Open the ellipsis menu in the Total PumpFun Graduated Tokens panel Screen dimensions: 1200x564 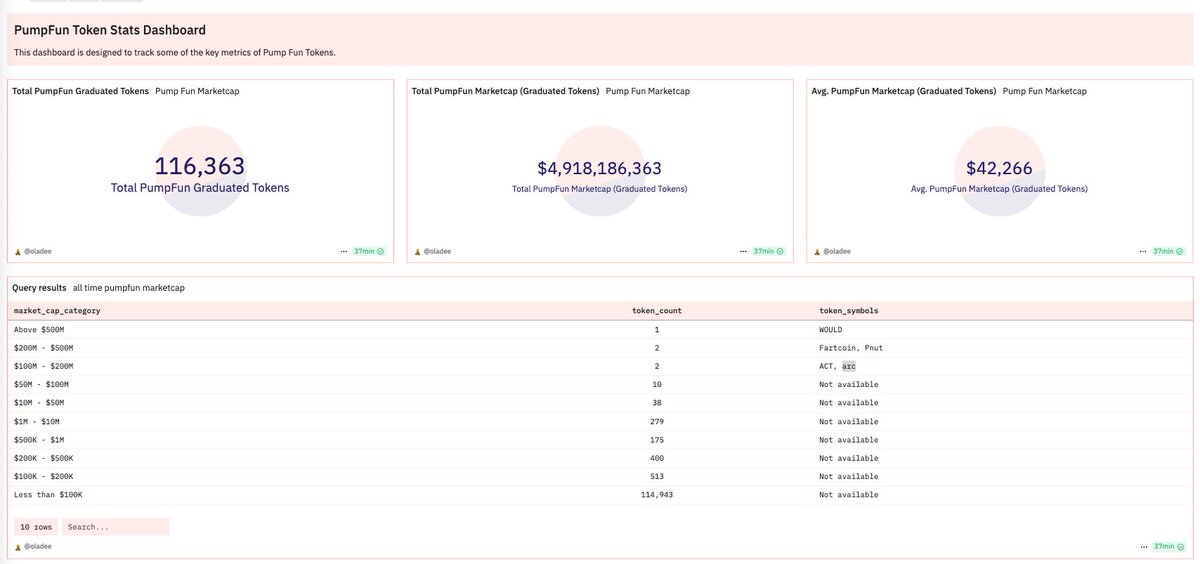pyautogui.click(x=343, y=251)
